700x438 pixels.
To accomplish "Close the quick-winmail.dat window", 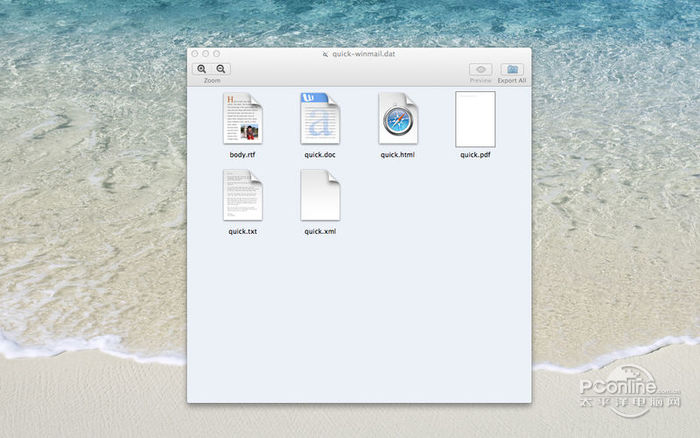I will 195,53.
